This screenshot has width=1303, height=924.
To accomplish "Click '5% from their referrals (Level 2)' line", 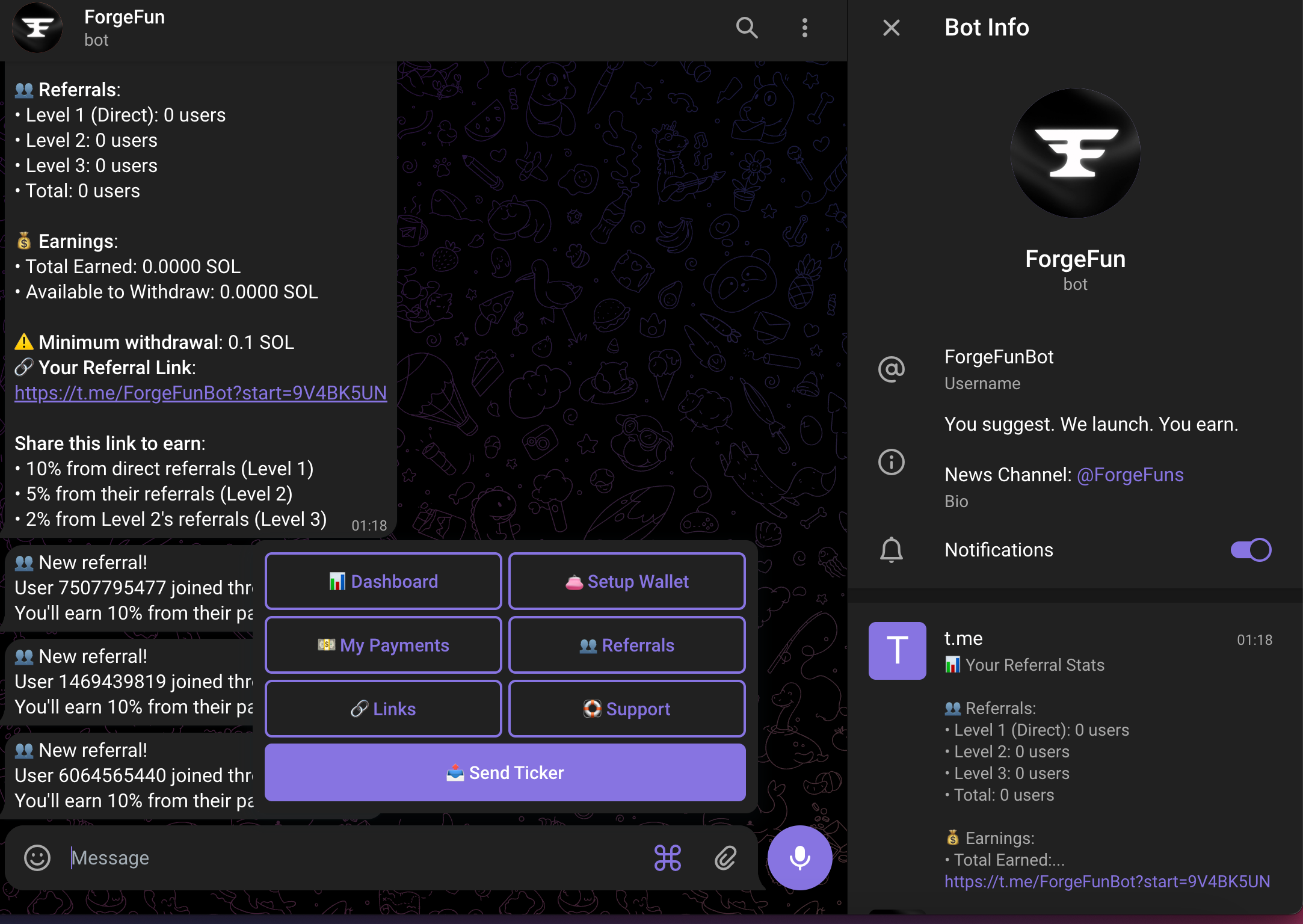I will point(154,494).
